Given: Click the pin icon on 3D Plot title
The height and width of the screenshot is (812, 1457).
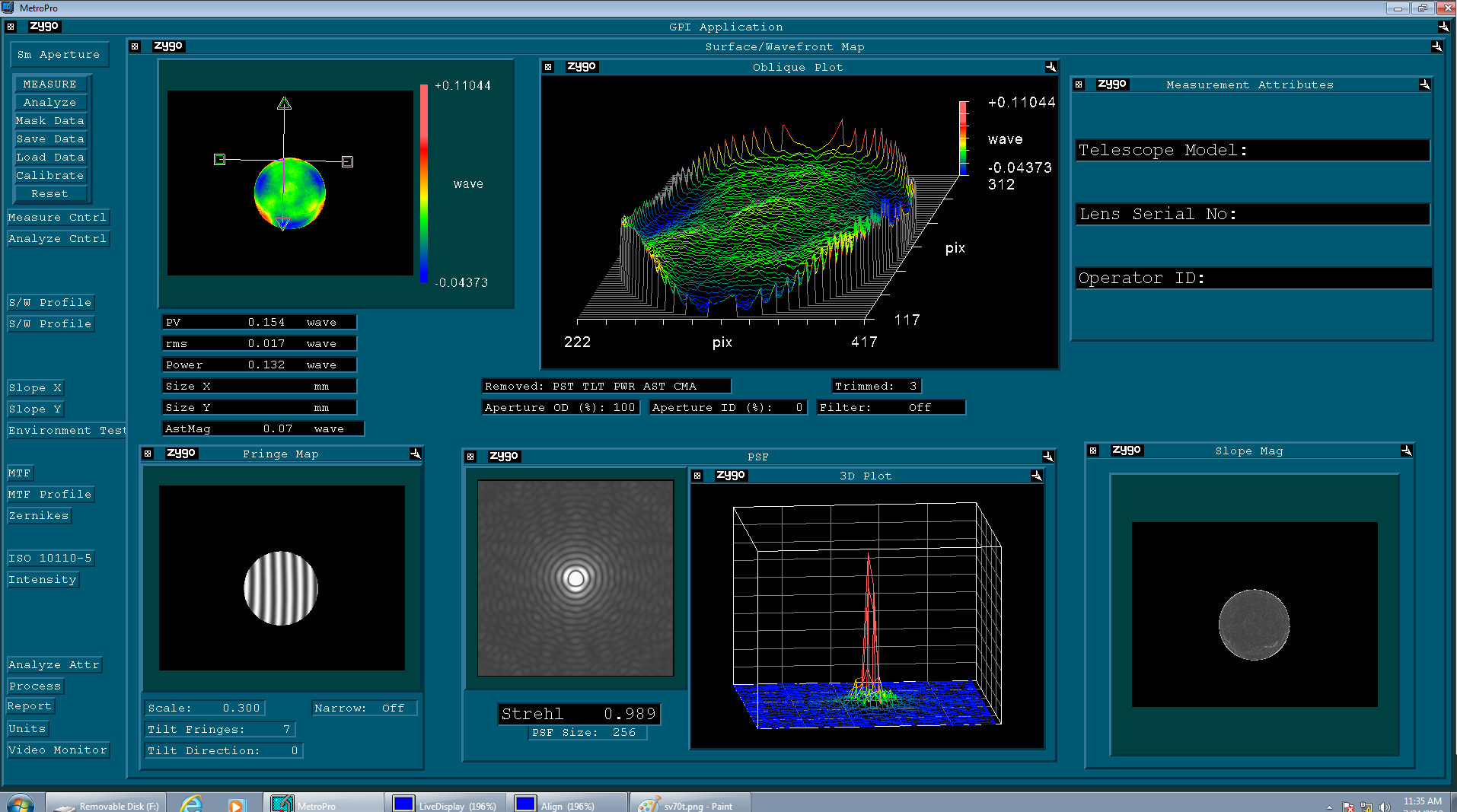Looking at the screenshot, I should [1036, 476].
